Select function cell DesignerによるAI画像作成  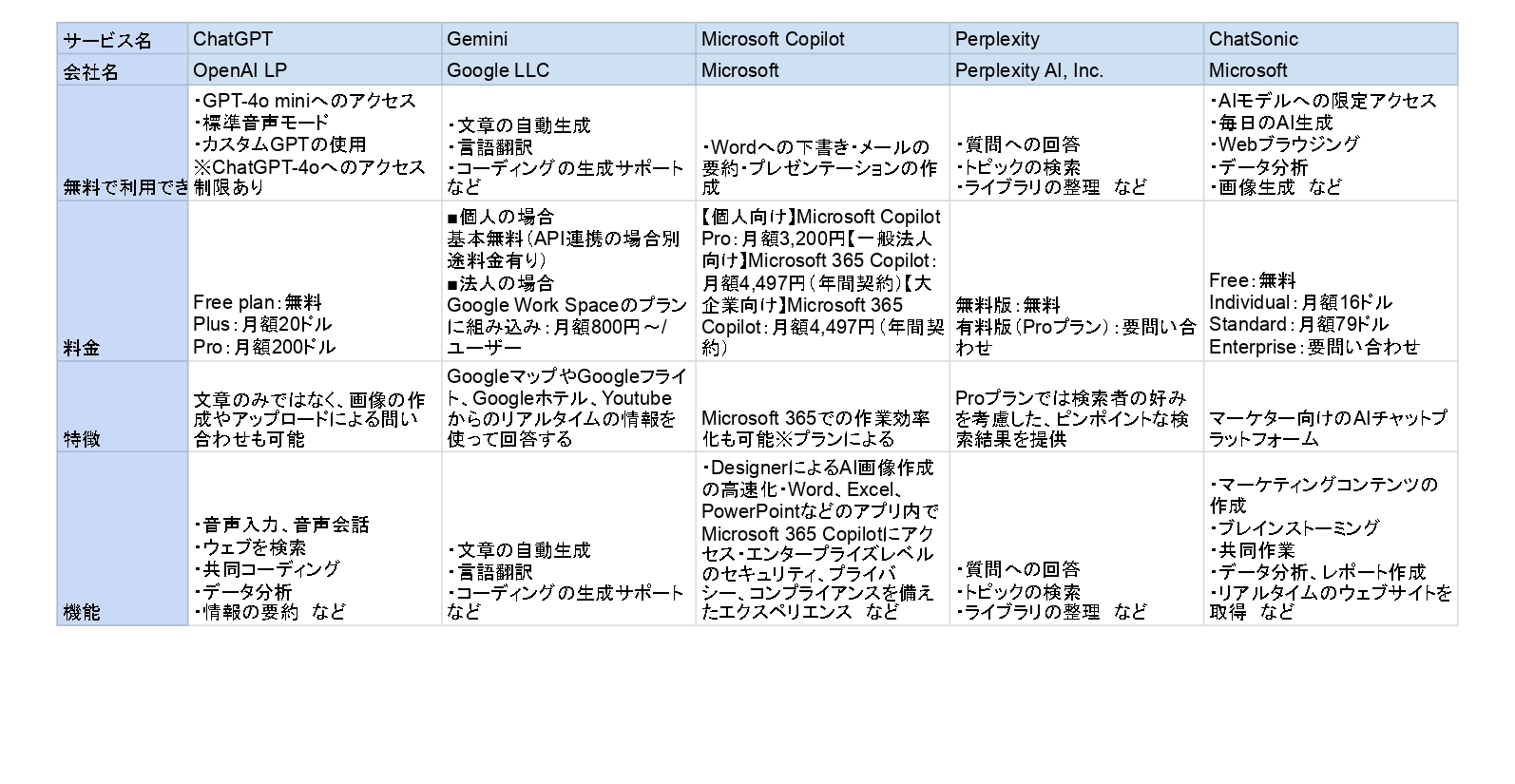click(x=822, y=539)
